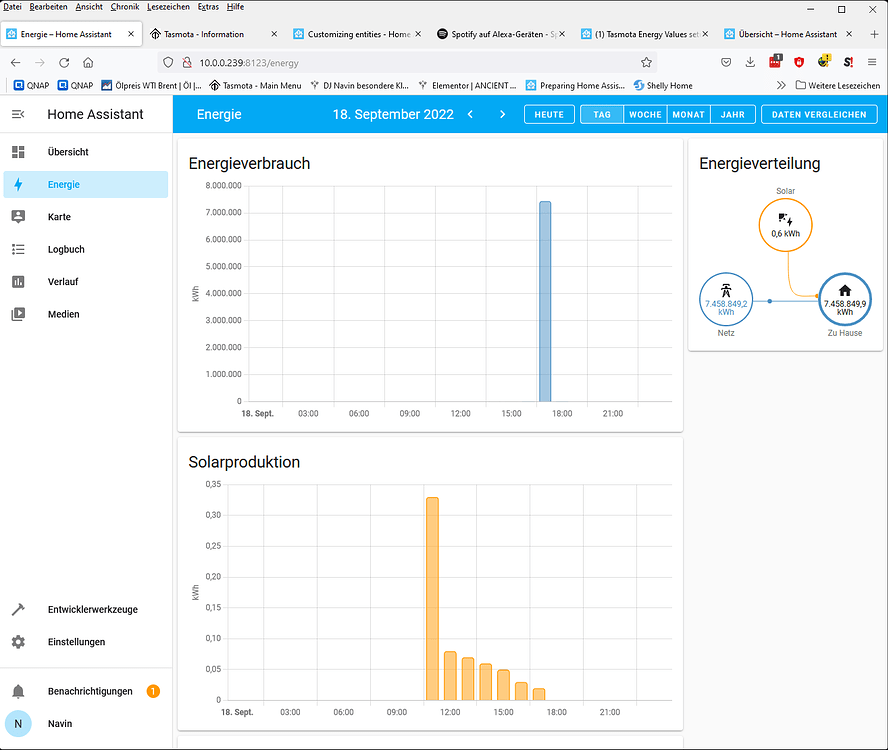Screen dimensions: 888x750
Task: Show more bookmarks chevron
Action: point(781,86)
